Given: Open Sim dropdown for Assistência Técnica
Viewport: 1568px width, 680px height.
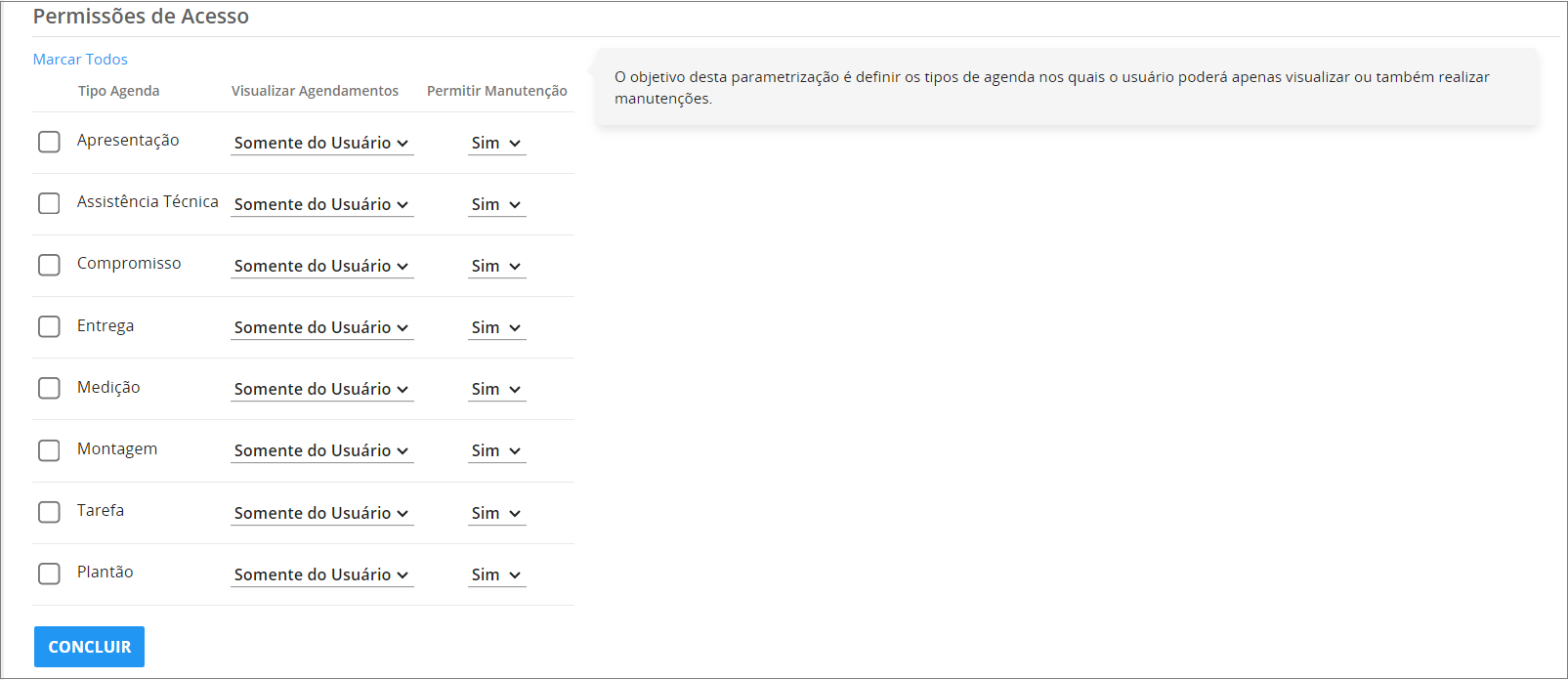Looking at the screenshot, I should (x=497, y=204).
